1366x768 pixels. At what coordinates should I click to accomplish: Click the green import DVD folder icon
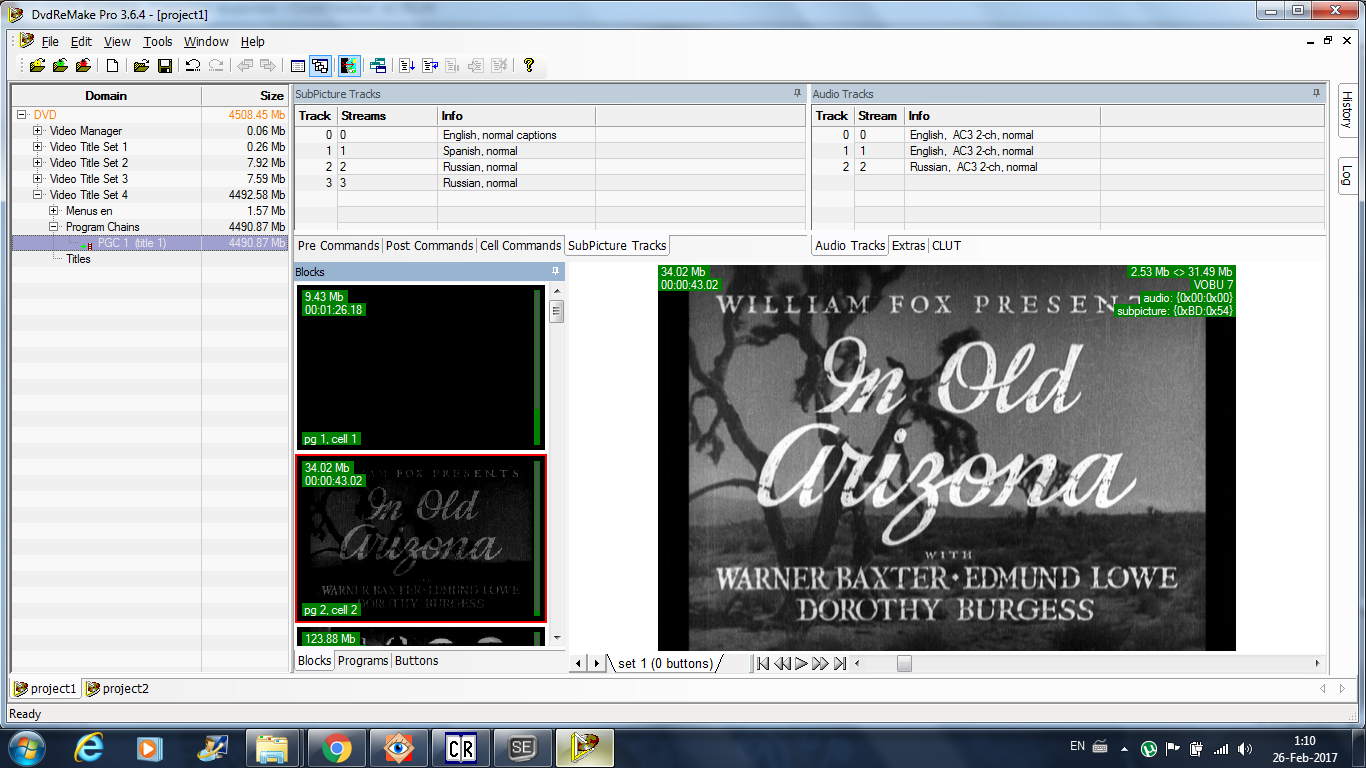point(60,66)
